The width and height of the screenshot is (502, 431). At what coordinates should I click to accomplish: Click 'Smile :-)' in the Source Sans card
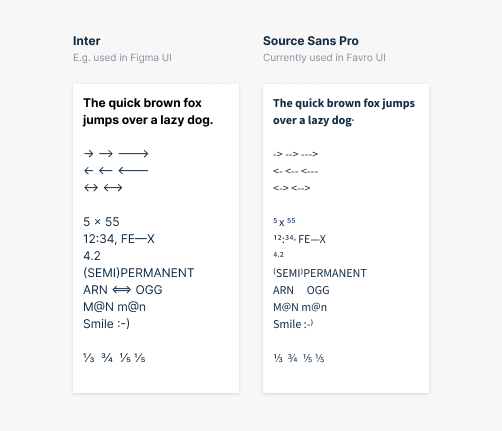coord(293,324)
